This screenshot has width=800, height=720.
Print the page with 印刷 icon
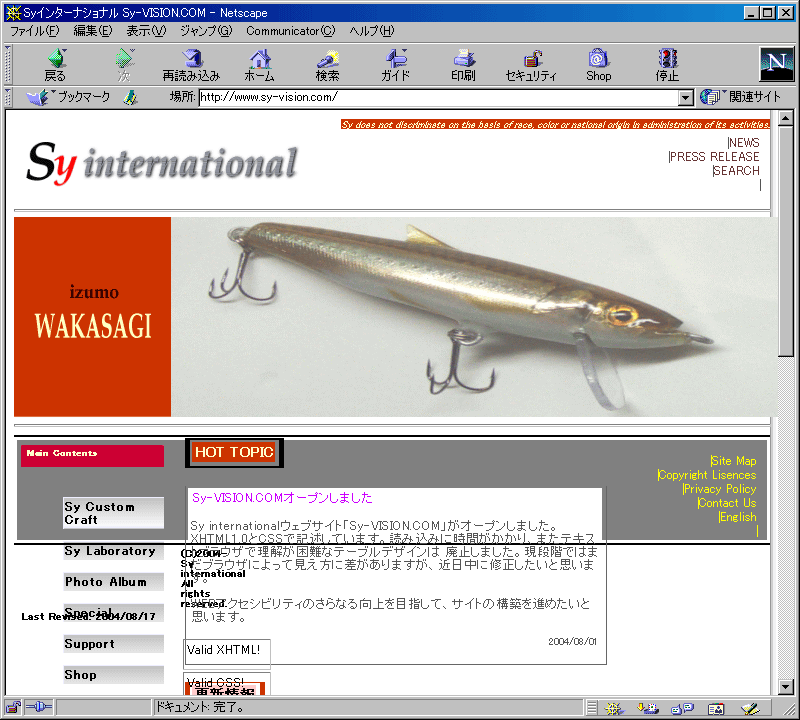coord(463,65)
